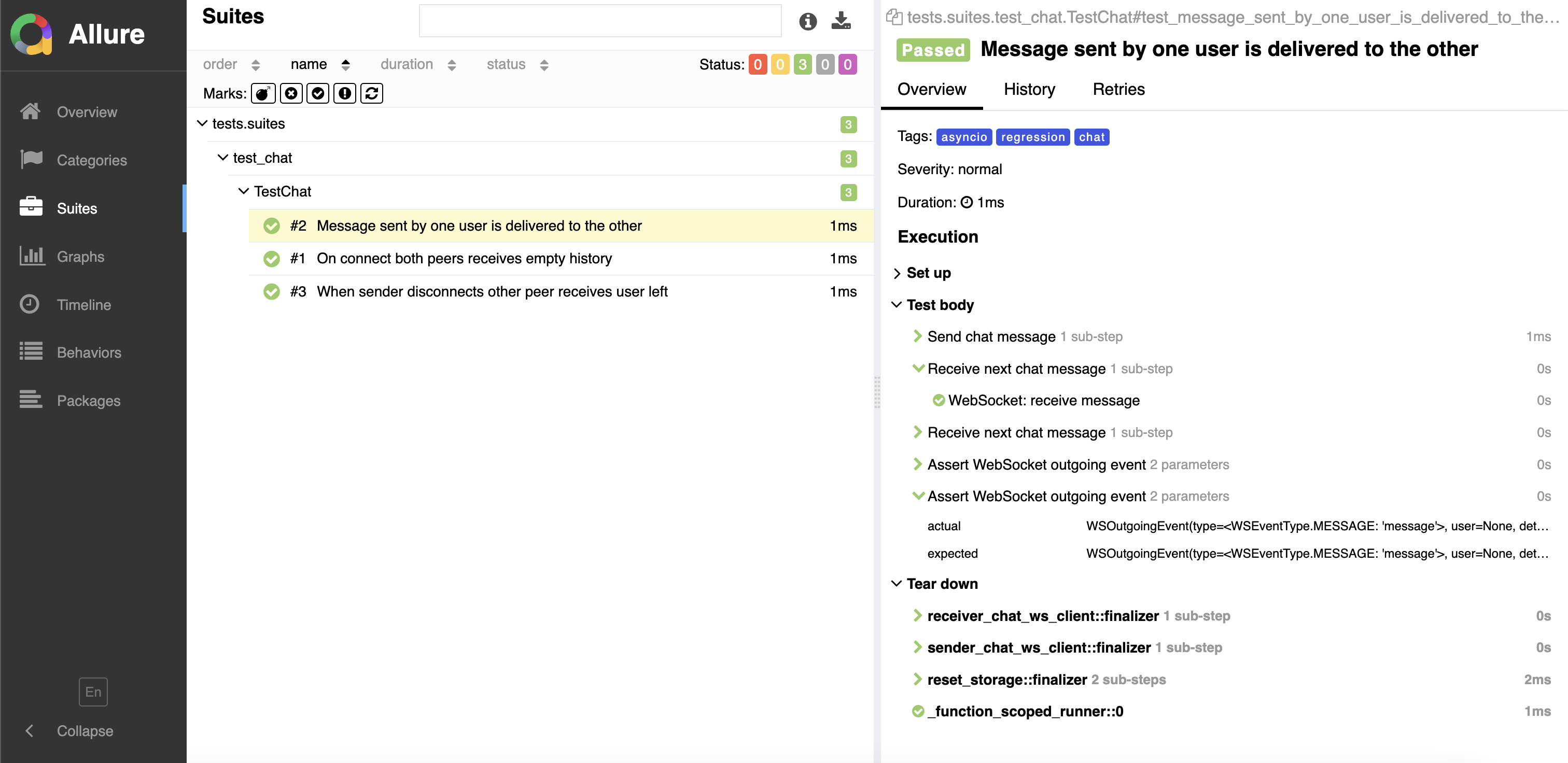The height and width of the screenshot is (763, 1568).
Task: Click the 'expected' parameter value row
Action: coord(1239,553)
